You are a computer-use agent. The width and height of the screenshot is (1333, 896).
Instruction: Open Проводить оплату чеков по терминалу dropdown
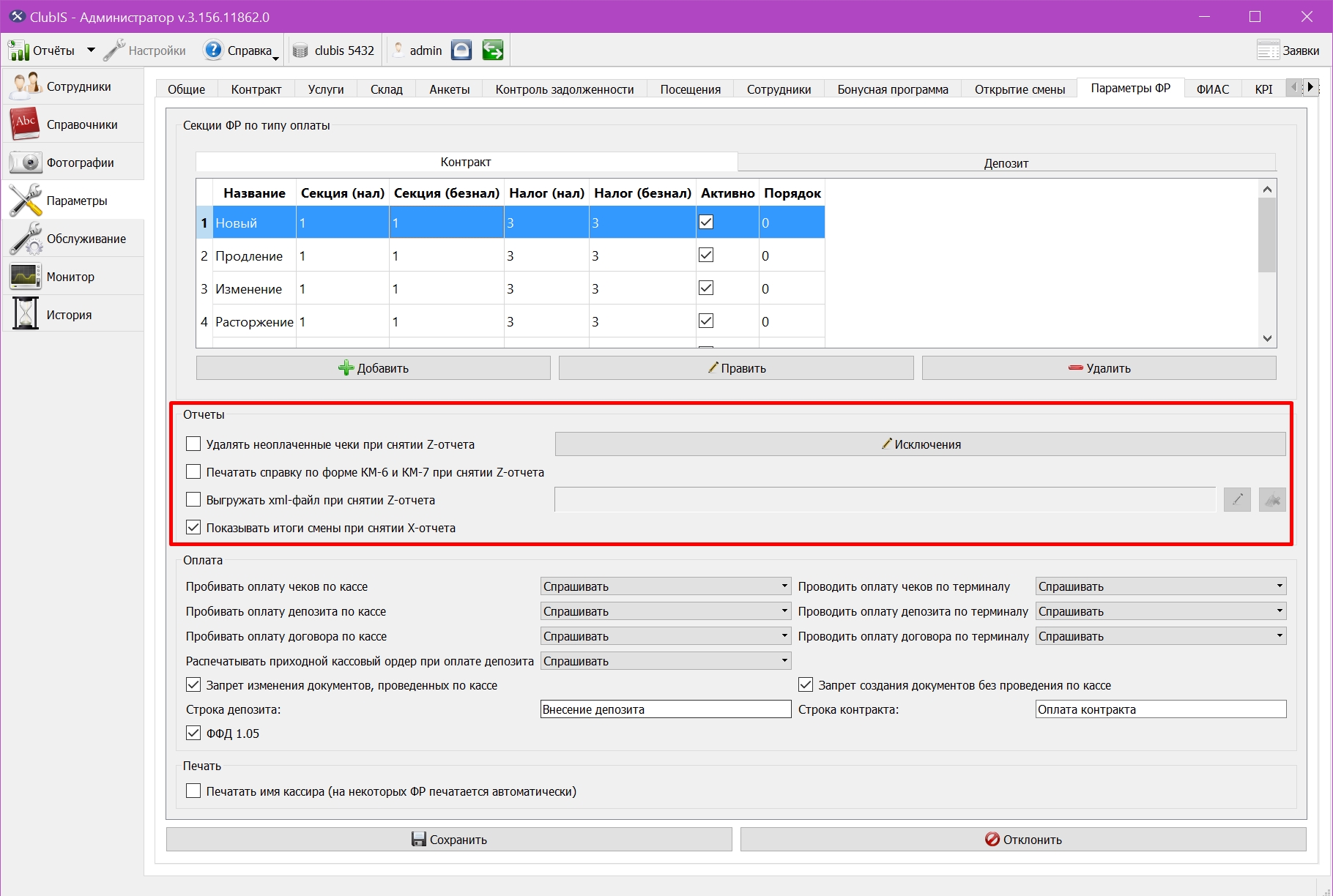(x=1161, y=586)
